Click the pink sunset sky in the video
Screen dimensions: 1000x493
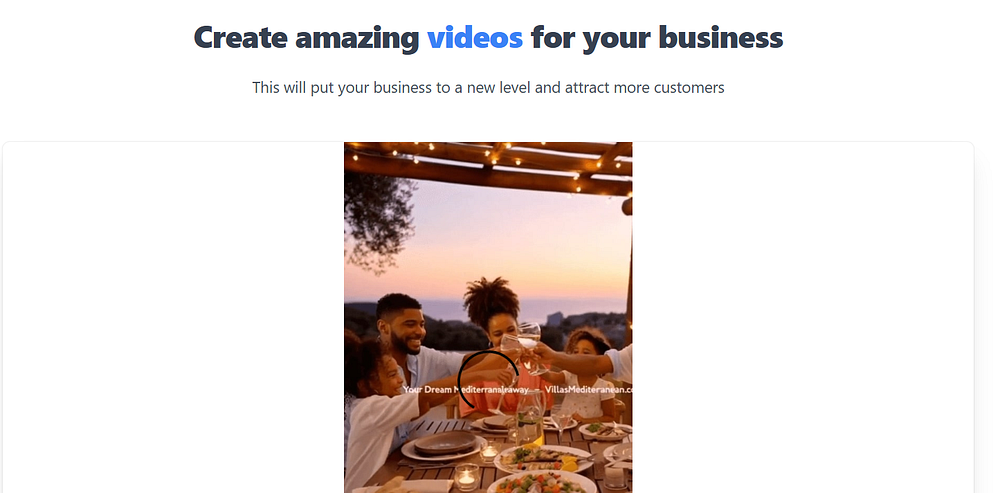[x=510, y=242]
